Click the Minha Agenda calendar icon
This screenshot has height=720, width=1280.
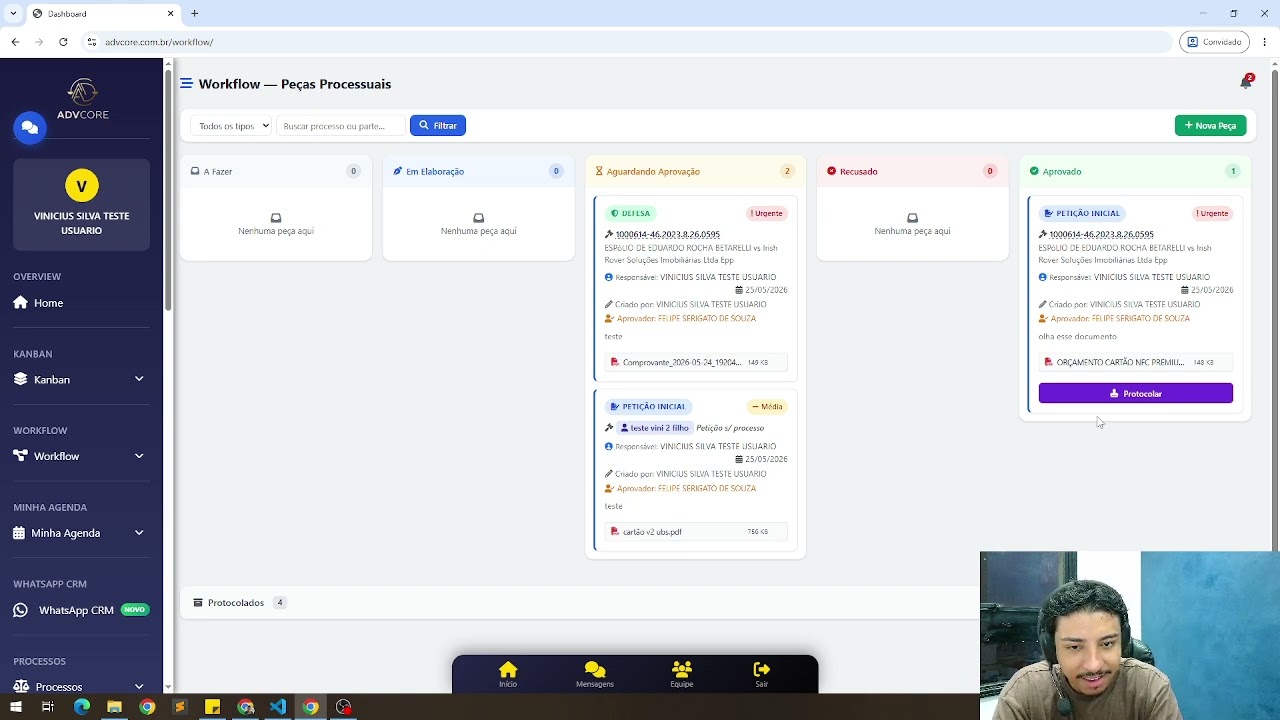[x=19, y=533]
